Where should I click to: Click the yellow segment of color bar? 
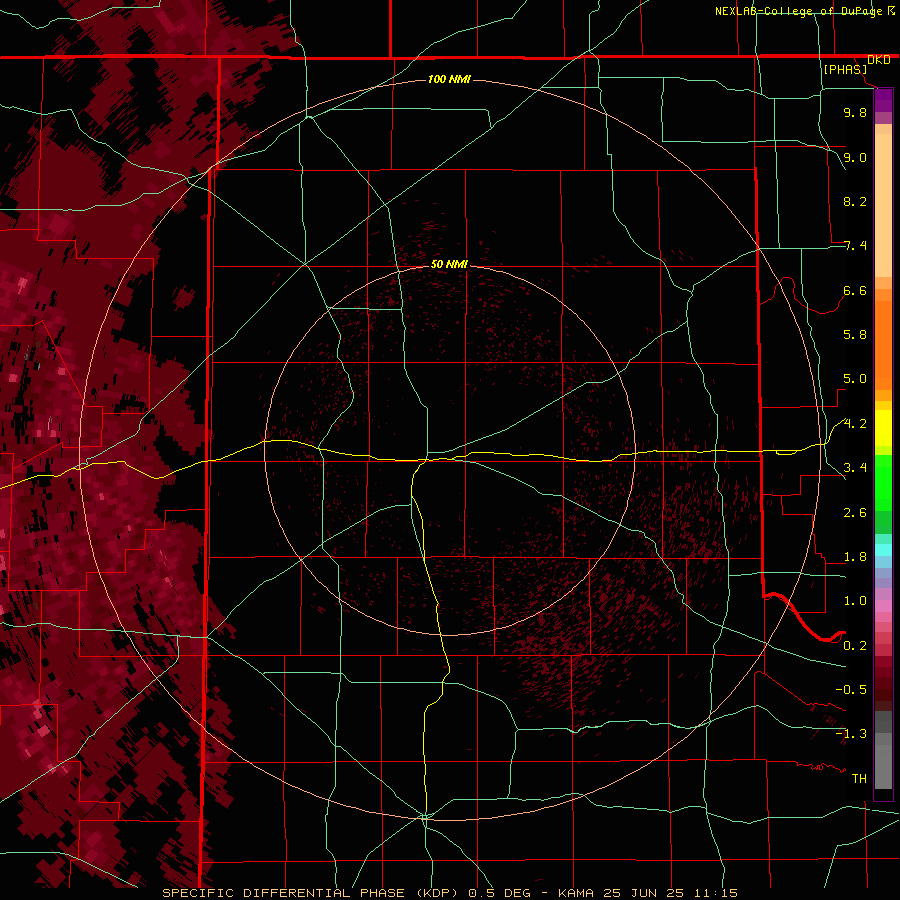(x=883, y=428)
